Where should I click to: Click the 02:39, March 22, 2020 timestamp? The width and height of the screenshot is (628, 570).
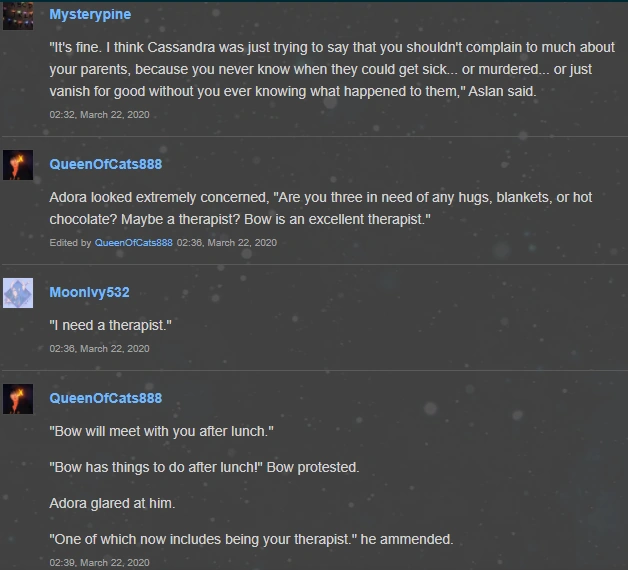(x=99, y=562)
